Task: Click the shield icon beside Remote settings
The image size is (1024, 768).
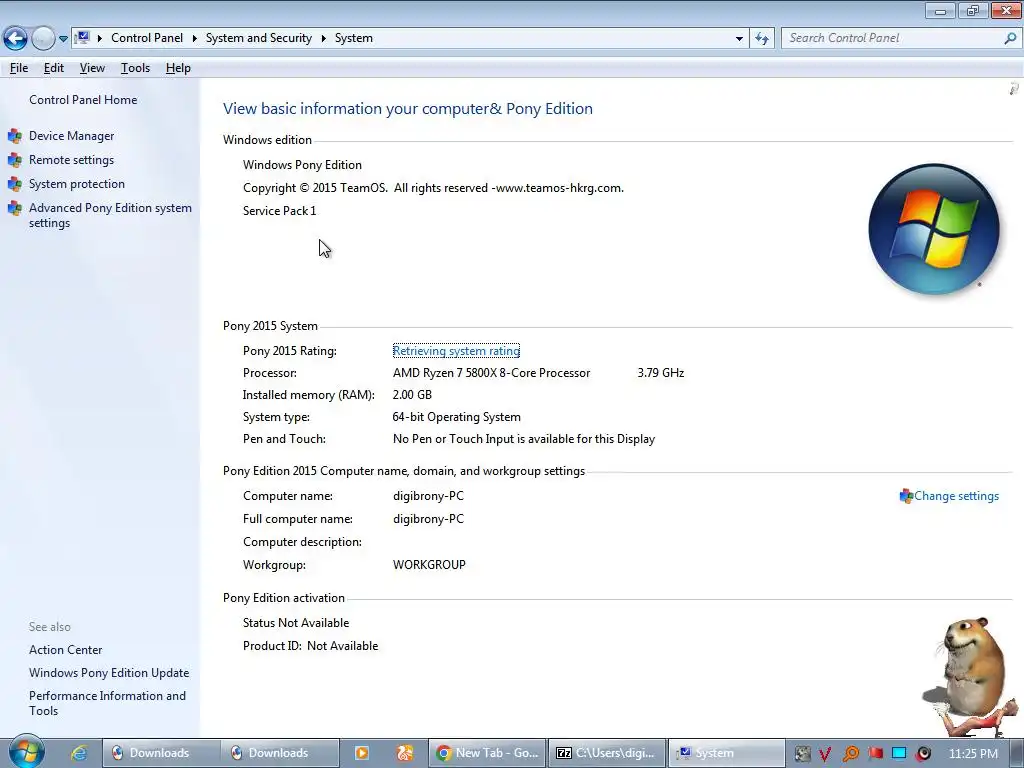Action: (14, 160)
